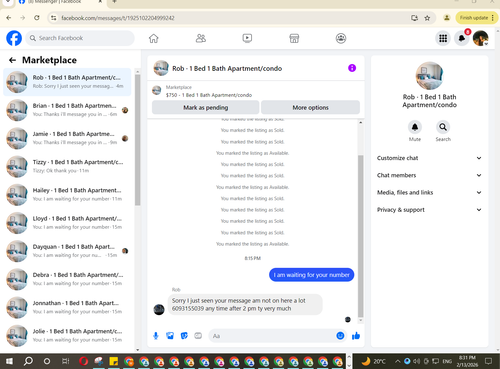Expand the Customize chat section
The height and width of the screenshot is (369, 500).
pyautogui.click(x=429, y=158)
